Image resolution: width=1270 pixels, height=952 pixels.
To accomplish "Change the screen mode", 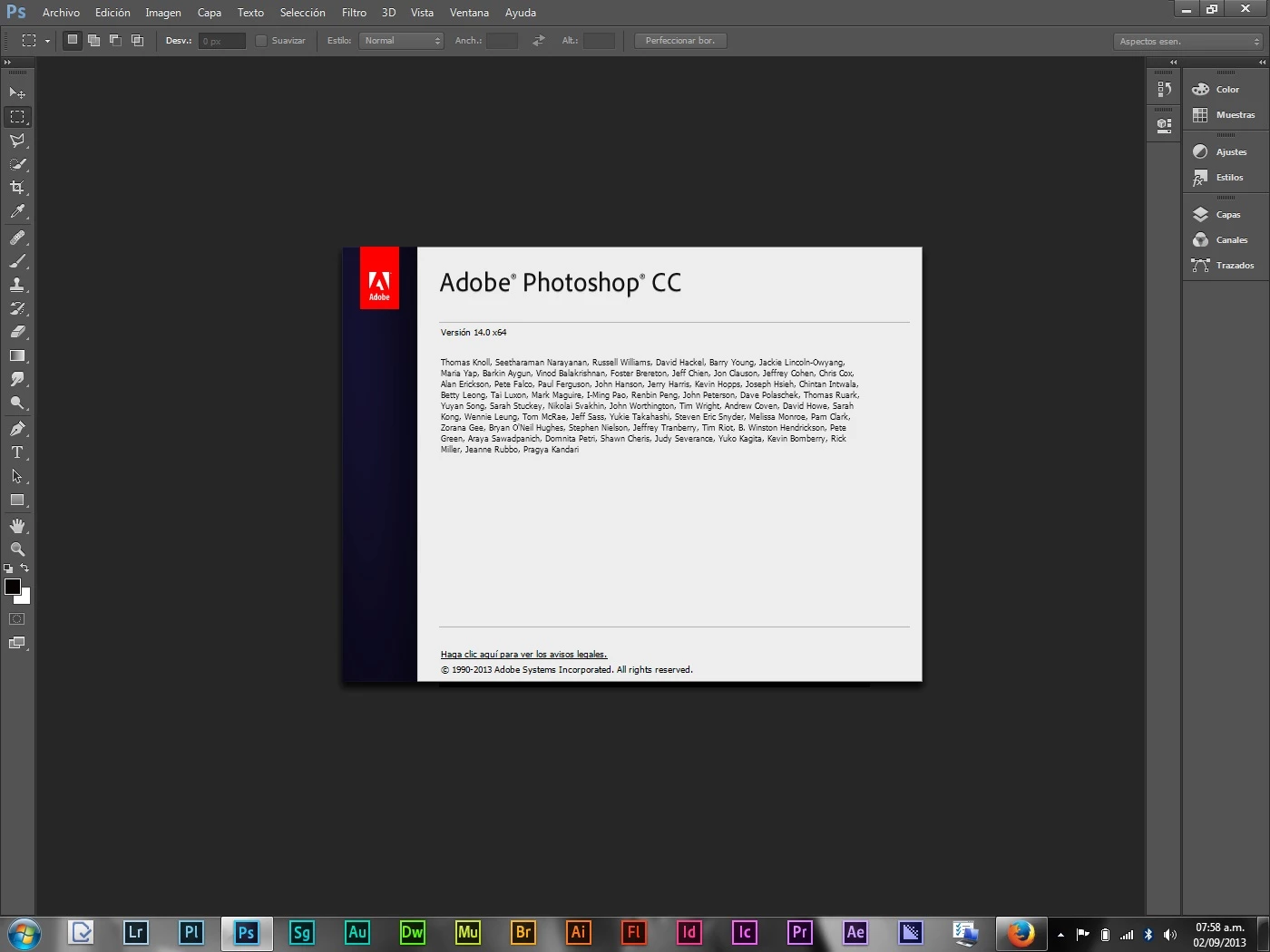I will (x=17, y=643).
